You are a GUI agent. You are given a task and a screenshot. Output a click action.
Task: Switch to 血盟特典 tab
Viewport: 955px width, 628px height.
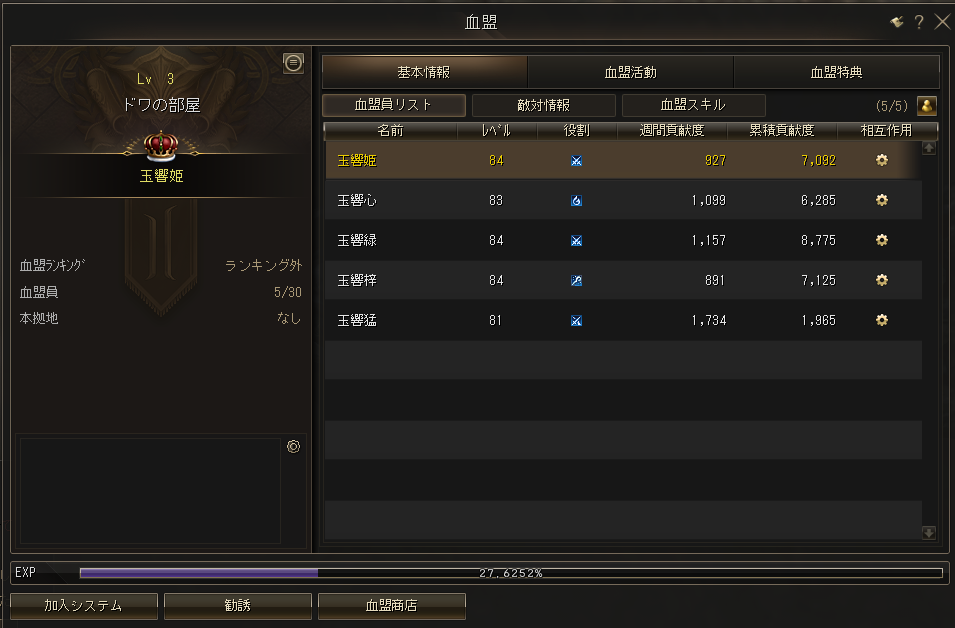pos(836,72)
